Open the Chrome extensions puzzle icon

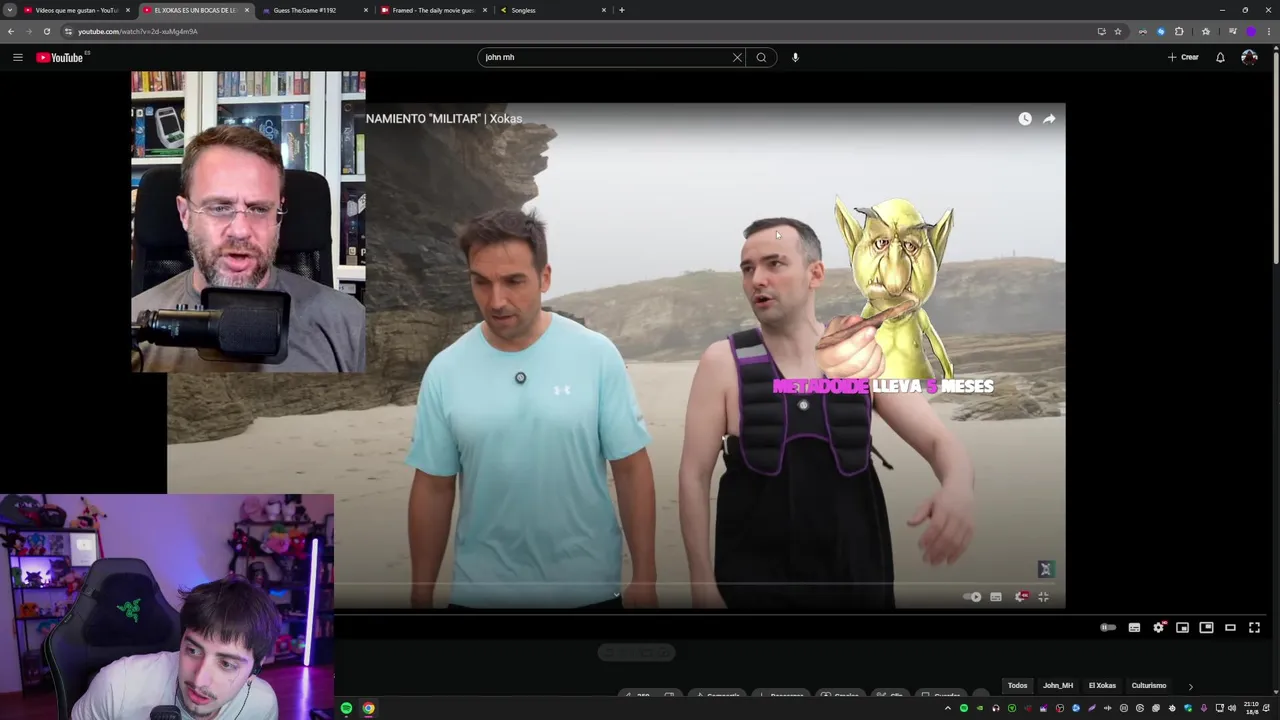tap(1179, 31)
